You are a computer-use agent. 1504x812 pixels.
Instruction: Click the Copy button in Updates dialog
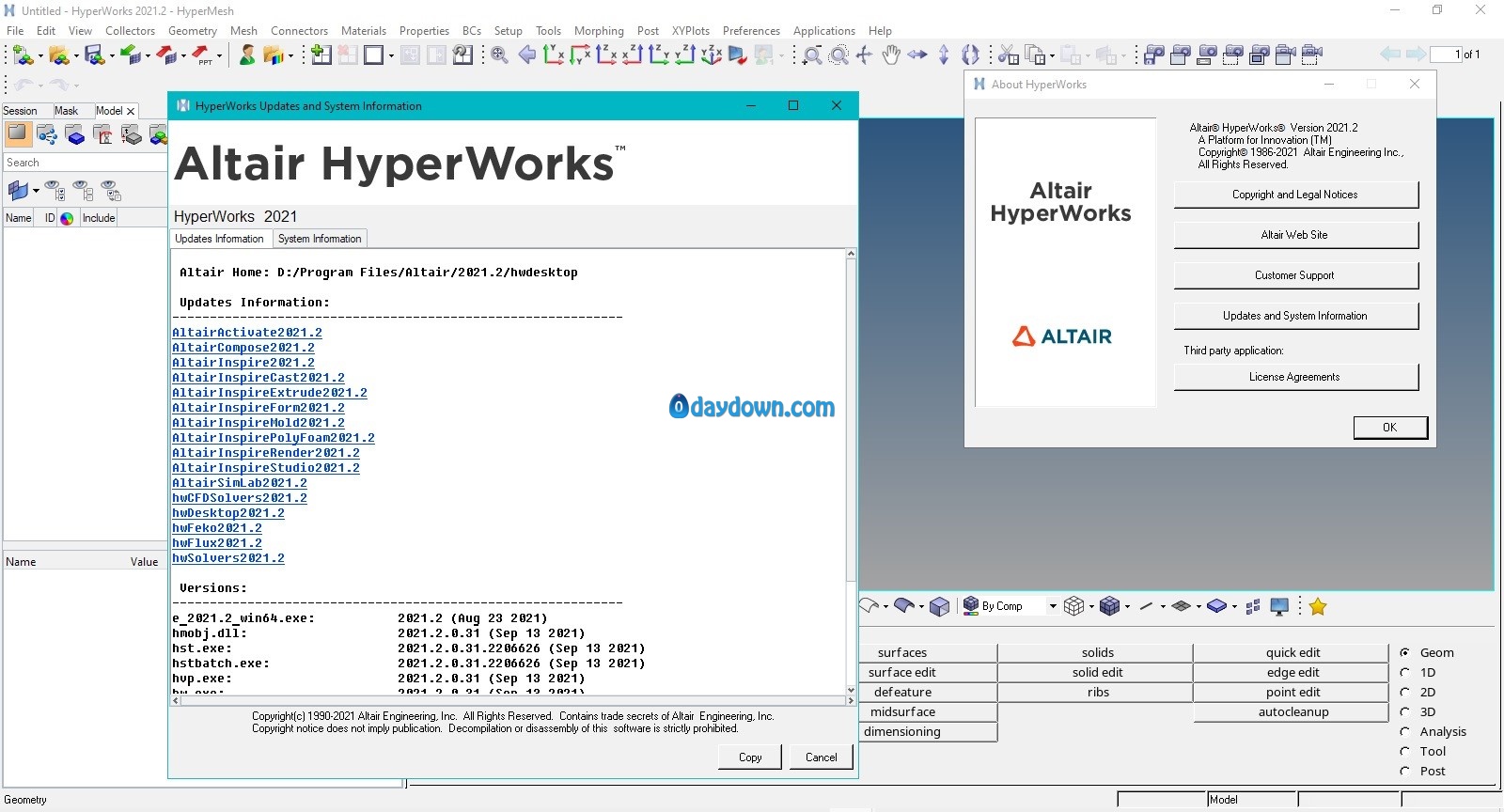point(750,757)
